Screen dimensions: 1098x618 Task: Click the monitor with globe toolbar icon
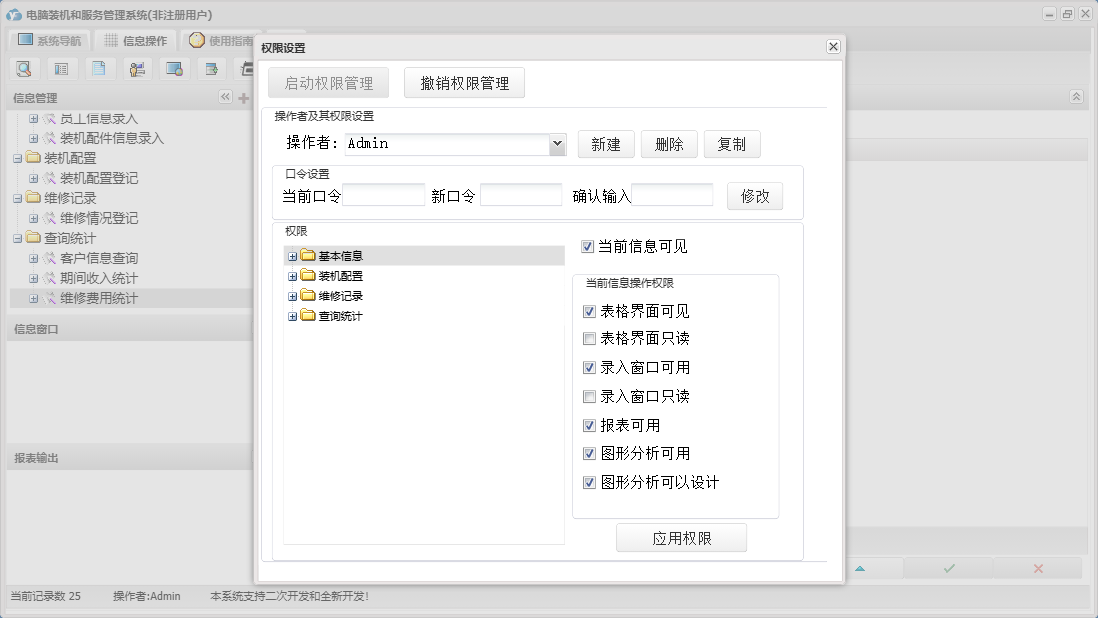click(174, 69)
